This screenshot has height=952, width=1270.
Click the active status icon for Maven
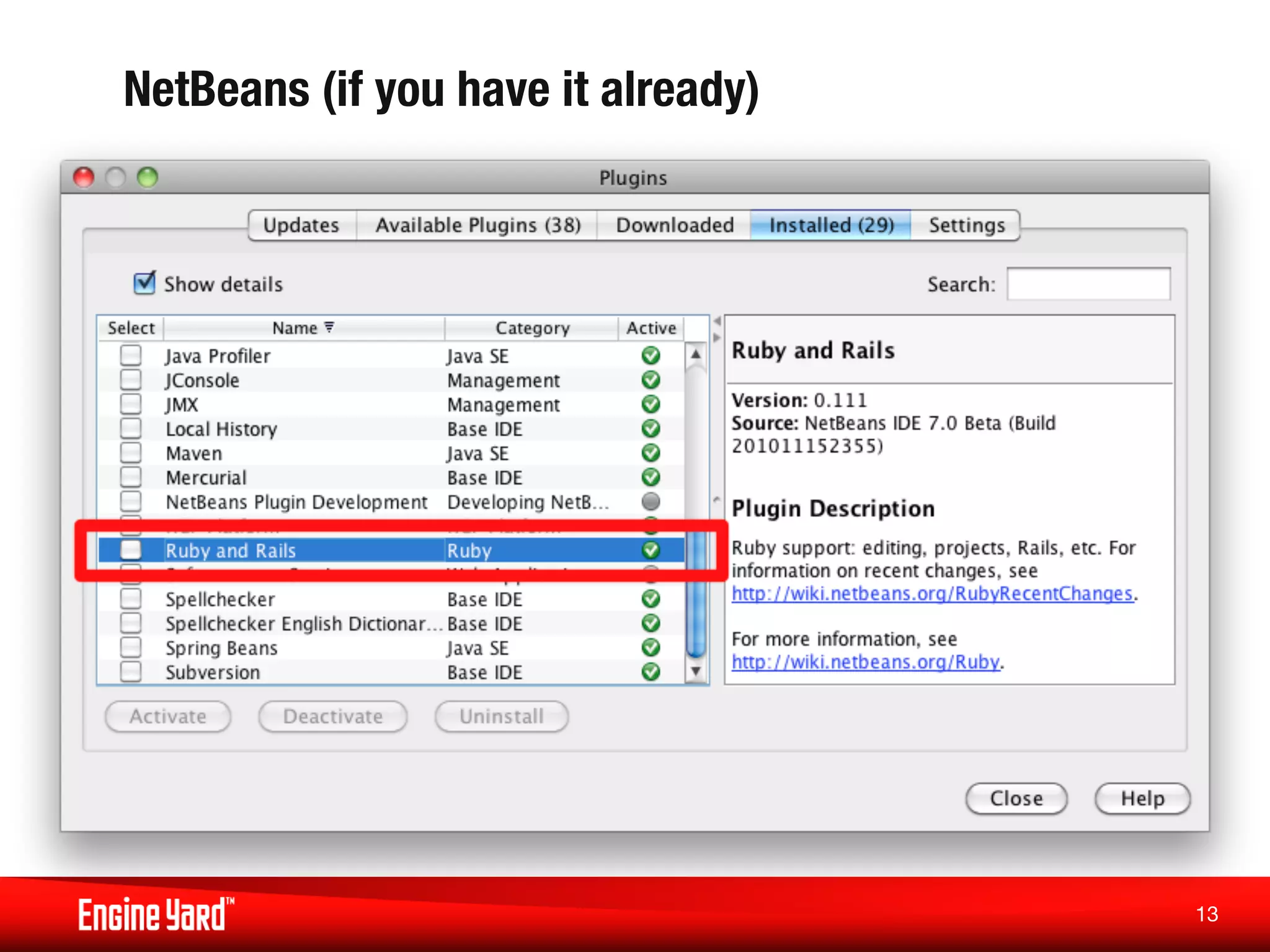[651, 453]
